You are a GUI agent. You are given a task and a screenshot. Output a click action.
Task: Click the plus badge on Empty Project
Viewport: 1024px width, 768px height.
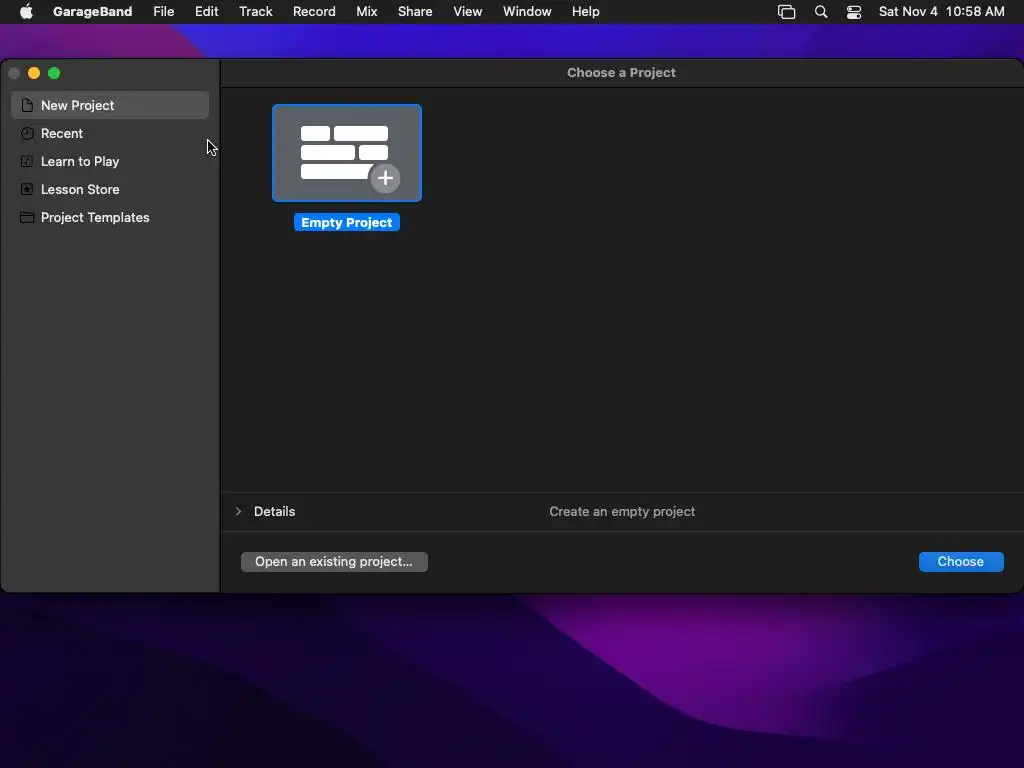(x=385, y=178)
